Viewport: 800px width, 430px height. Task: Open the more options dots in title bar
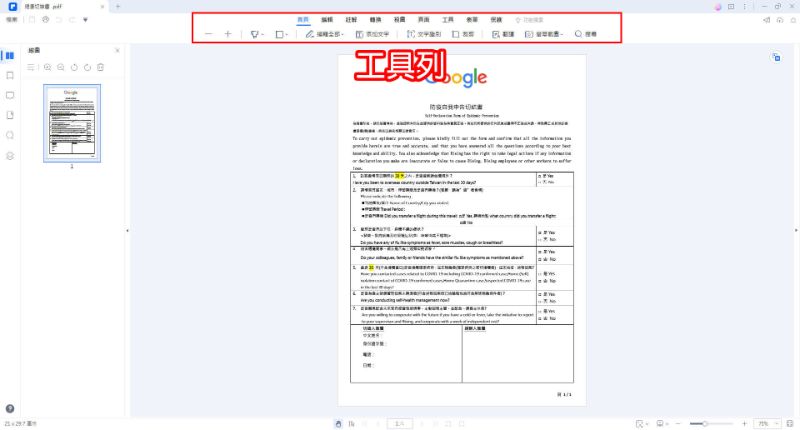(744, 7)
